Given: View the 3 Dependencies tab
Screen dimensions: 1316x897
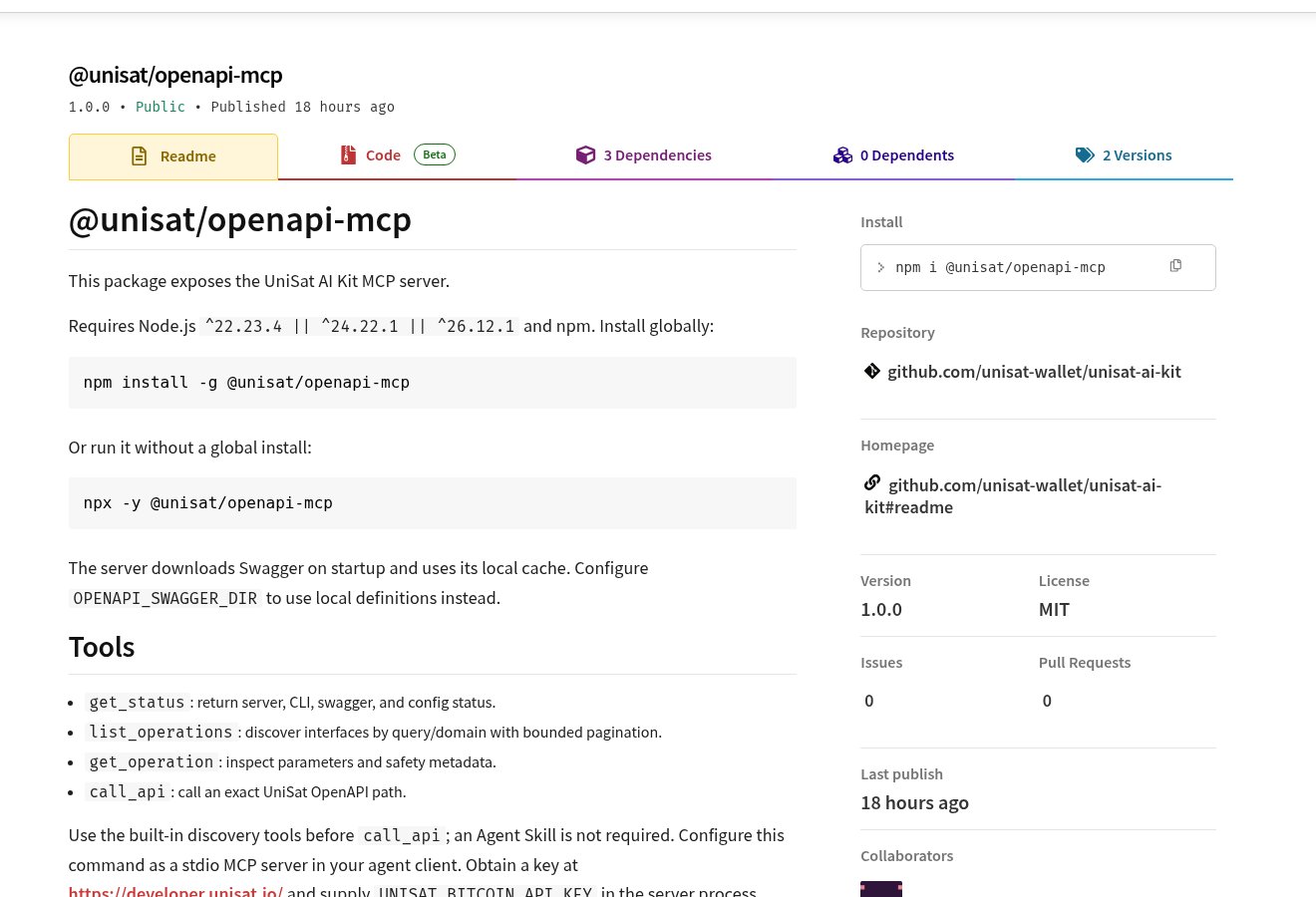Looking at the screenshot, I should [x=644, y=154].
